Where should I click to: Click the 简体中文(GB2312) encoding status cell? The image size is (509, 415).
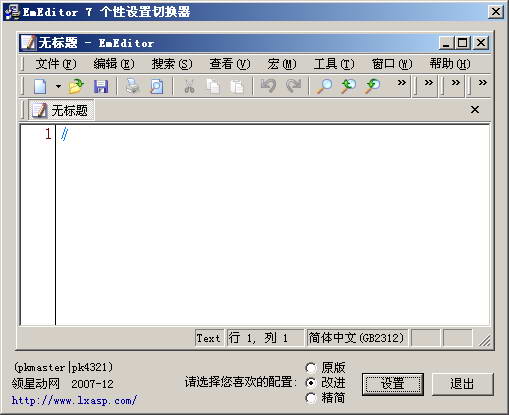coord(357,338)
